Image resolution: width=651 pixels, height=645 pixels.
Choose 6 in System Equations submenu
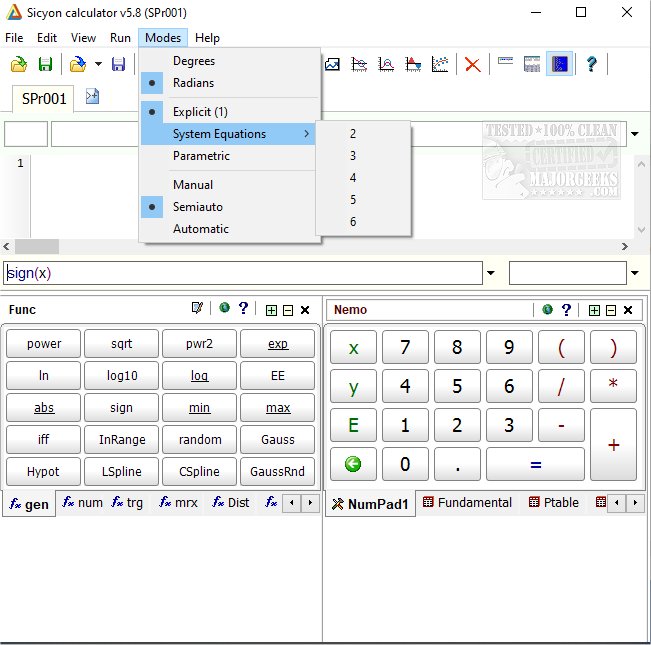point(363,222)
